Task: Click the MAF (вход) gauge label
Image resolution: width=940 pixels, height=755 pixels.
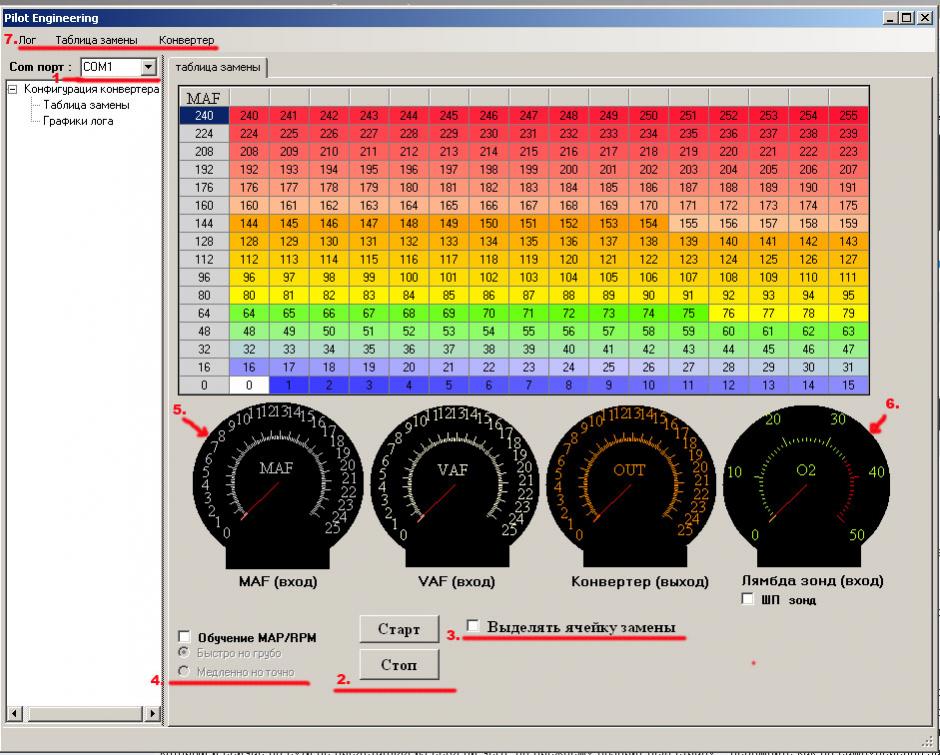Action: tap(278, 582)
